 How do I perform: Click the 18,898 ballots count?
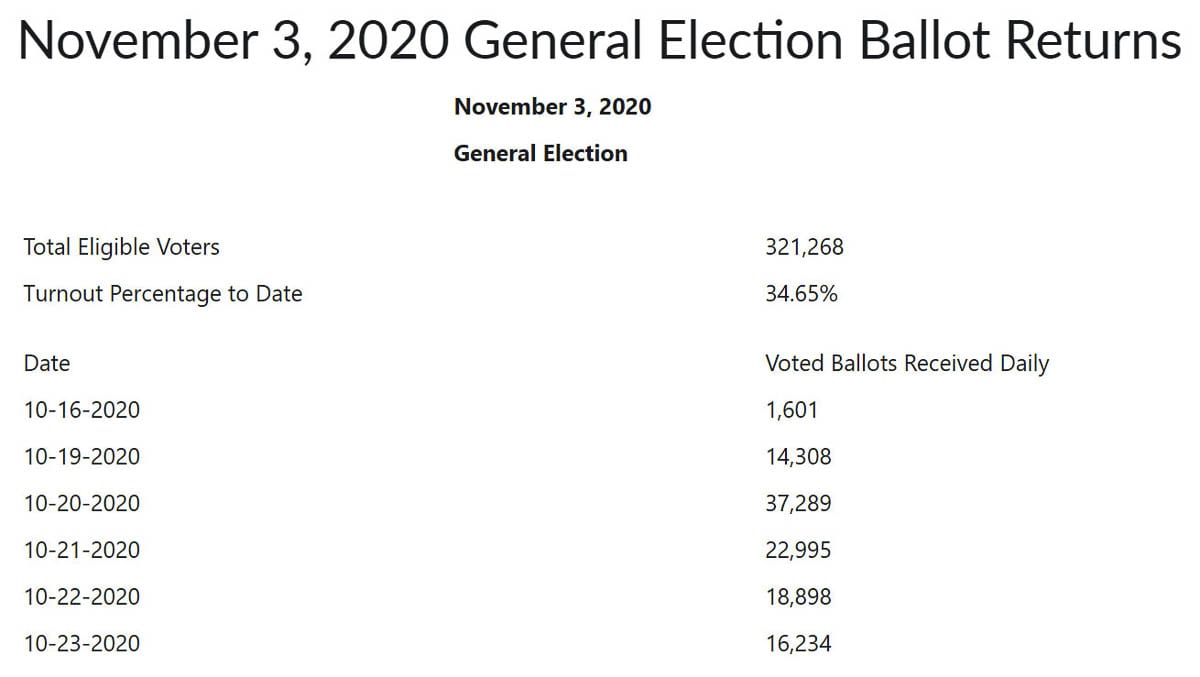pos(798,597)
